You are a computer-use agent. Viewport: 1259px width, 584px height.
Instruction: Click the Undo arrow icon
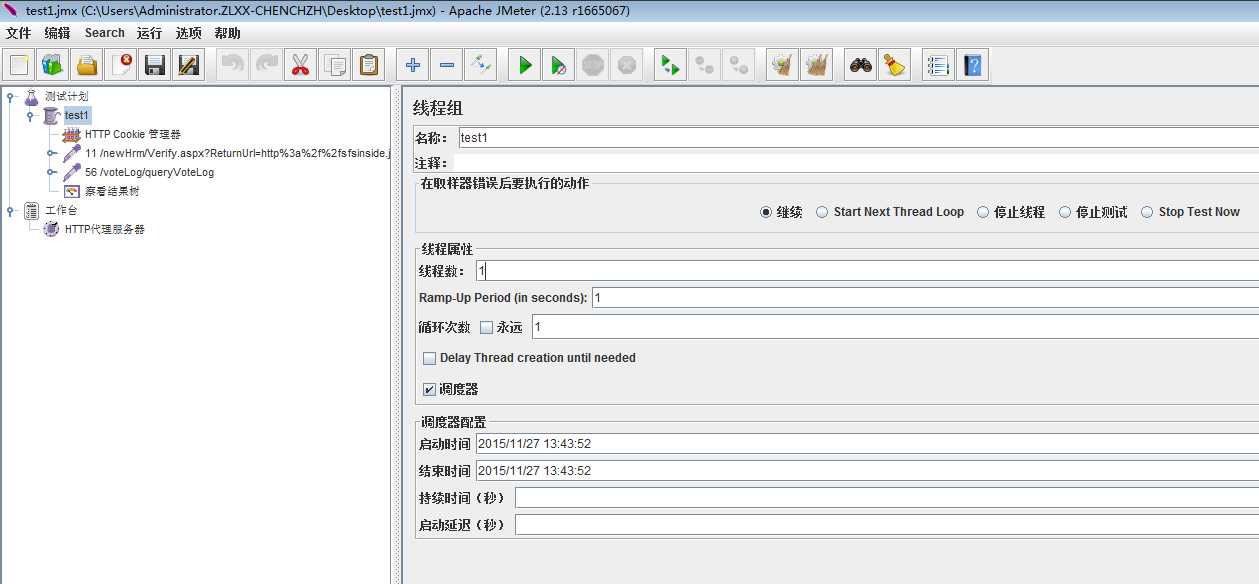point(233,66)
